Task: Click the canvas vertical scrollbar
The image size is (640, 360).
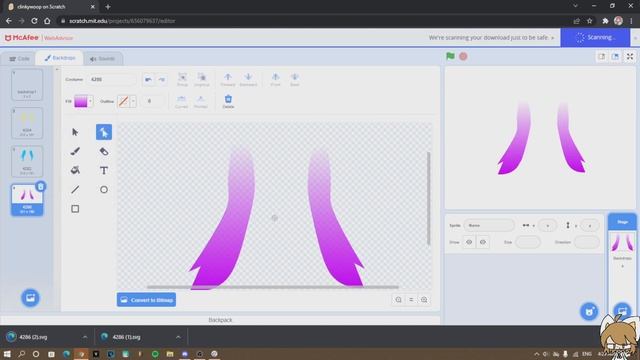Action: click(x=429, y=198)
